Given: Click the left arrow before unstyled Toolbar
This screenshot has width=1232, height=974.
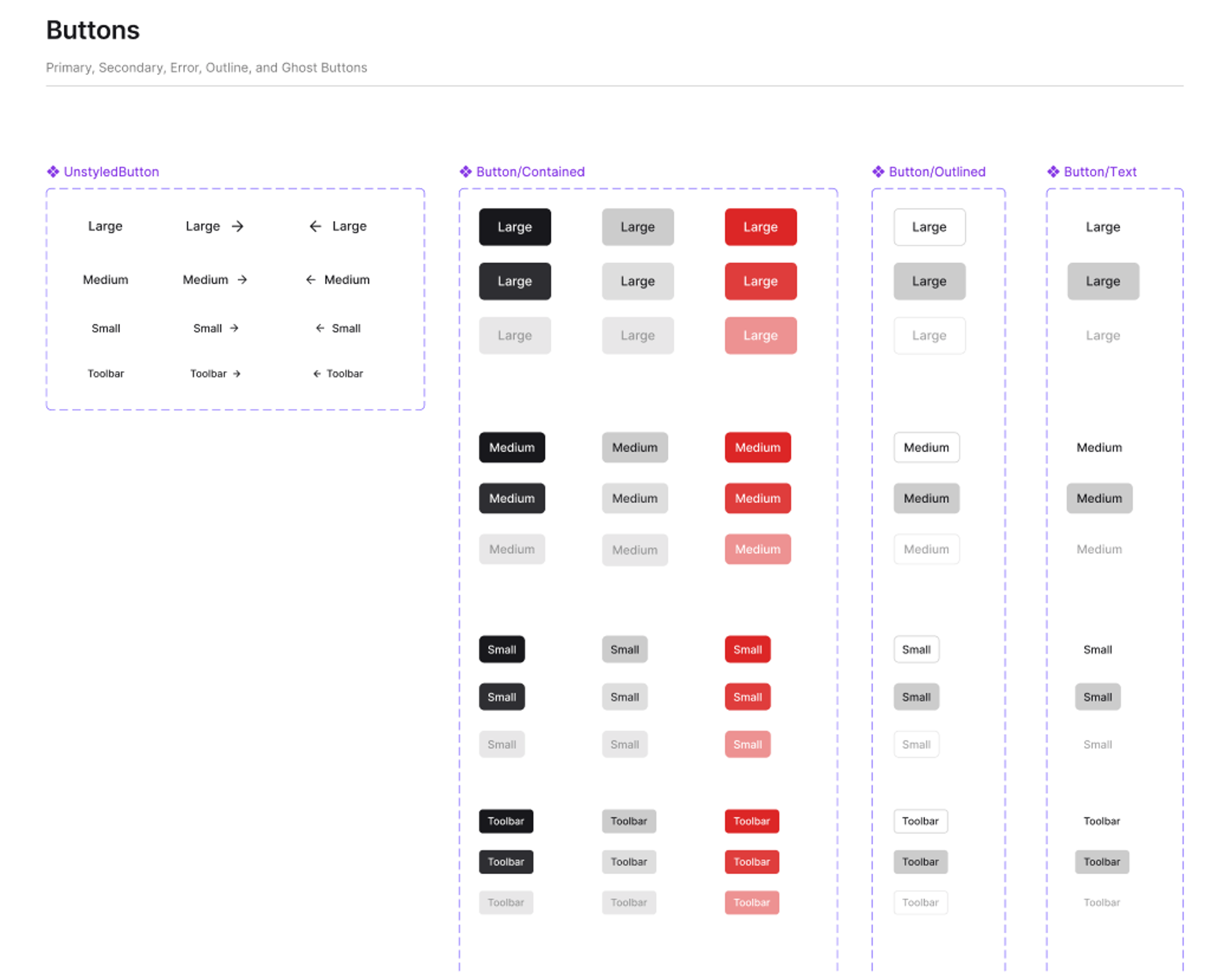Looking at the screenshot, I should point(317,374).
